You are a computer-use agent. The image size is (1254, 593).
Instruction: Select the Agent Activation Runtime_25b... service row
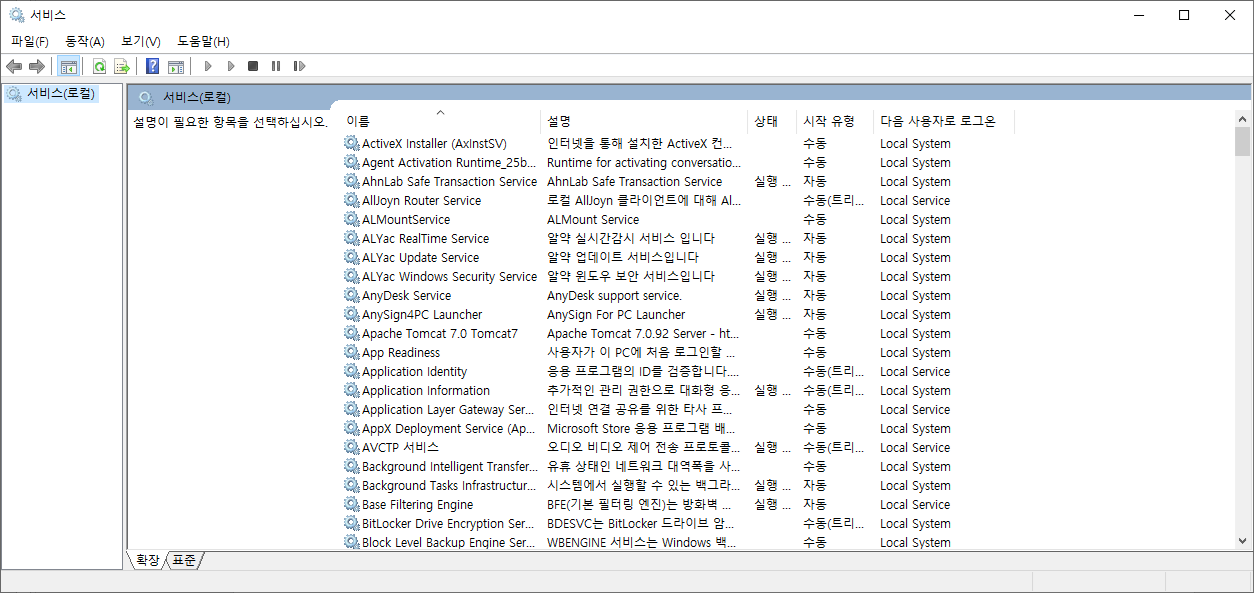tap(677, 162)
